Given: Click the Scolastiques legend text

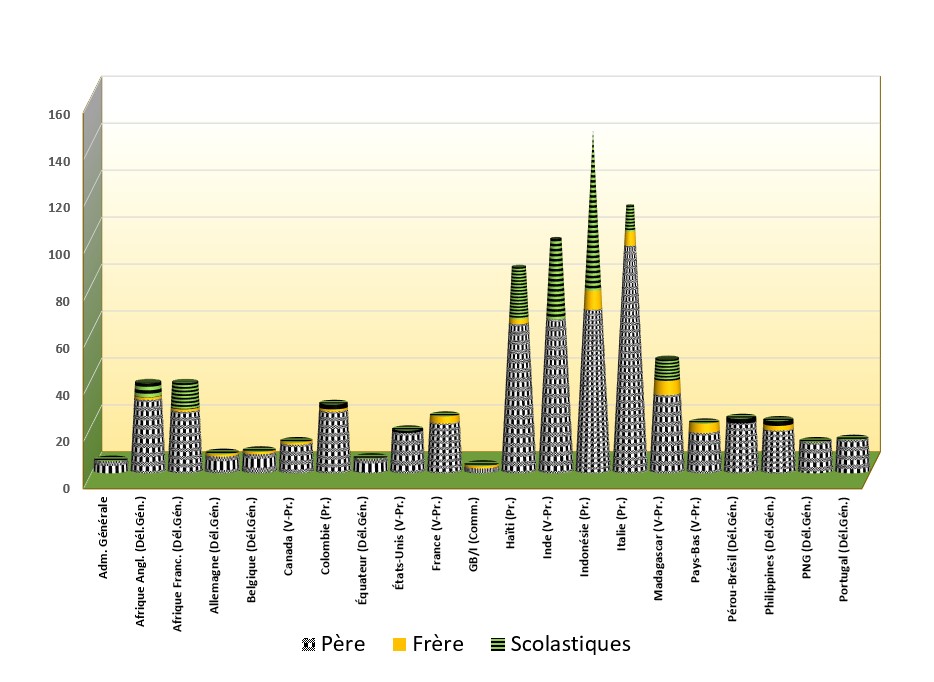Looking at the screenshot, I should pyautogui.click(x=571, y=644).
